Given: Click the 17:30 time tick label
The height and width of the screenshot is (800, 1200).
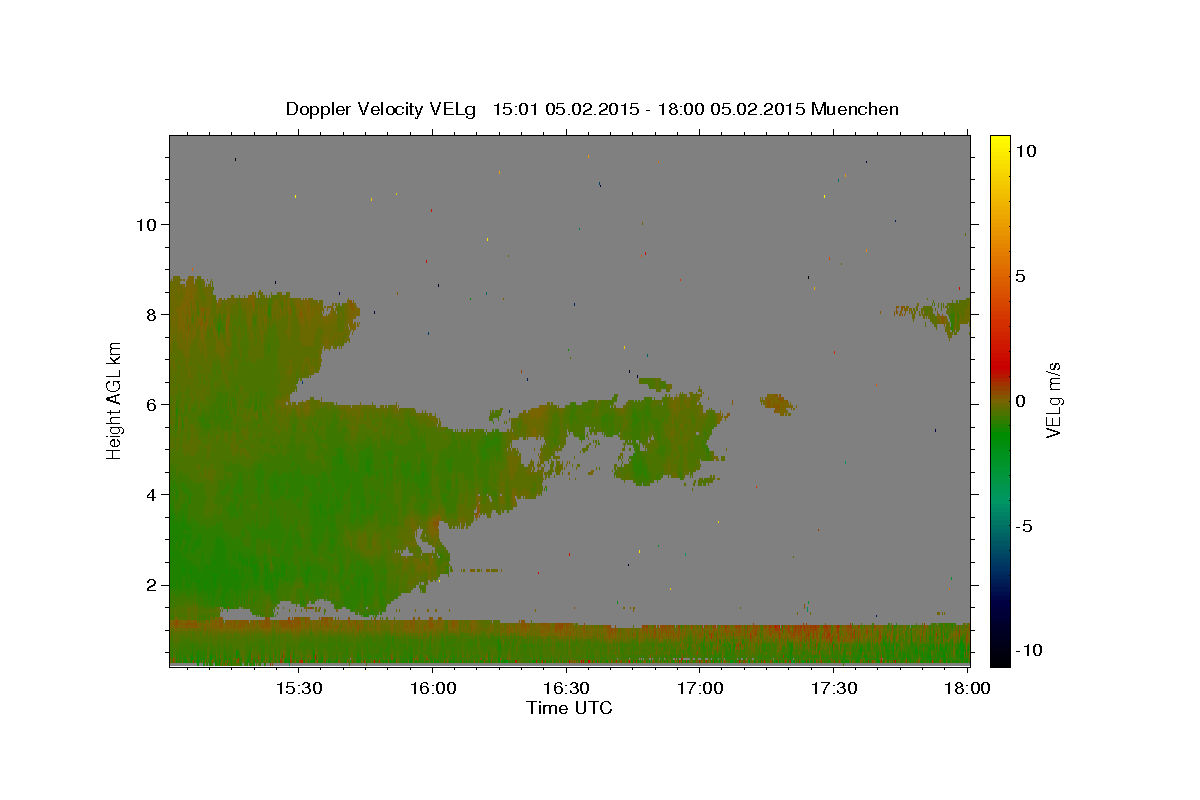Looking at the screenshot, I should [x=834, y=688].
